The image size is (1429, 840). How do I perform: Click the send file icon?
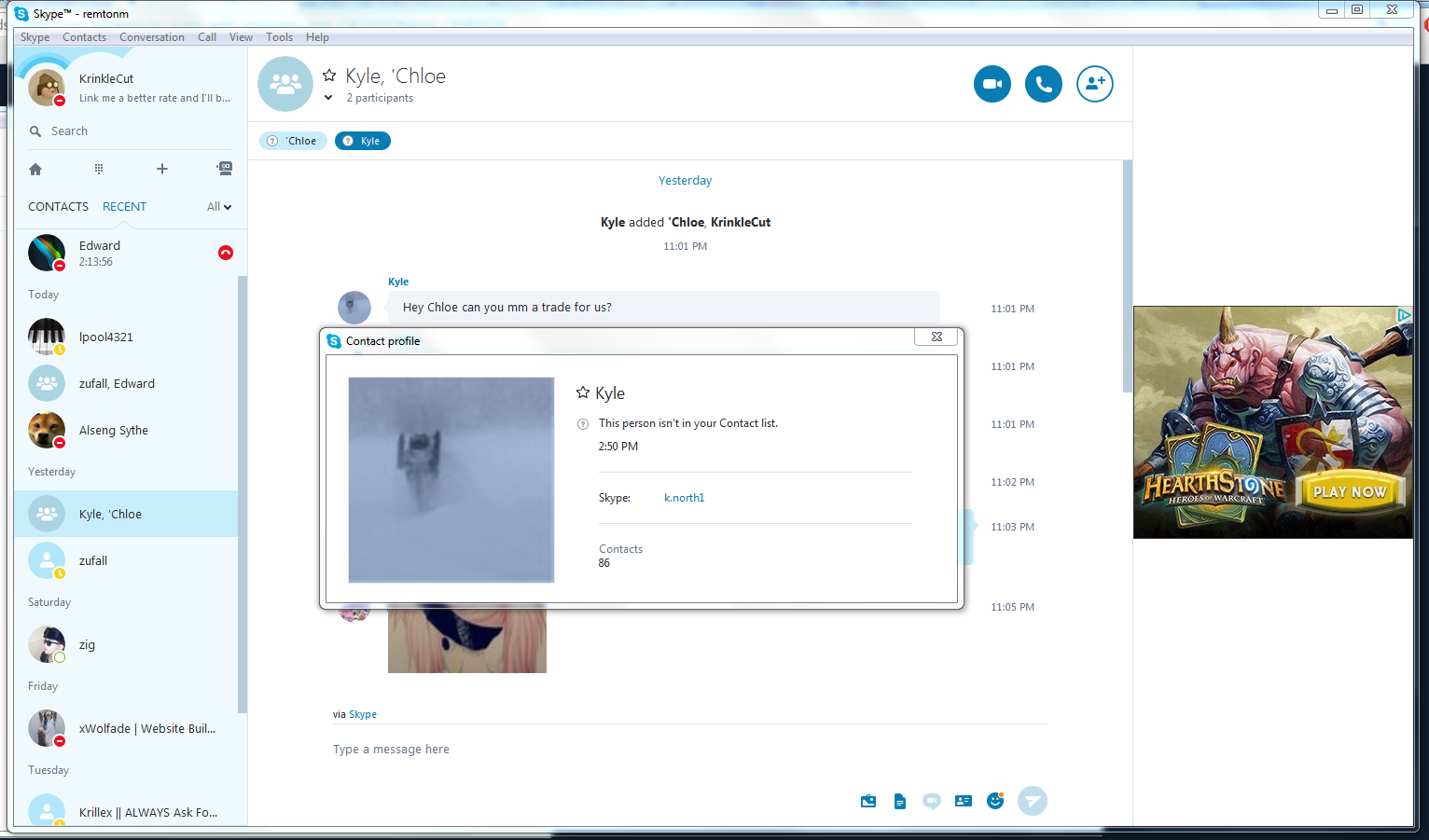(x=900, y=801)
